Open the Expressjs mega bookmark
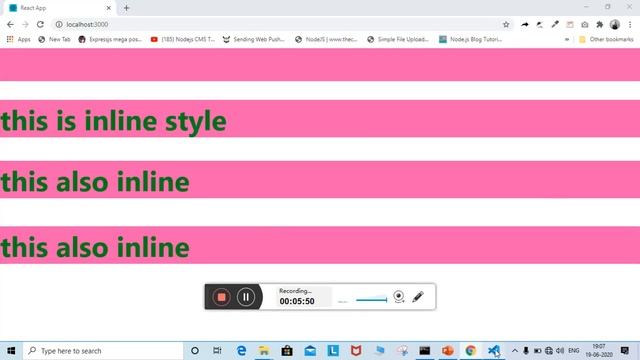This screenshot has height=360, width=640. click(x=110, y=39)
